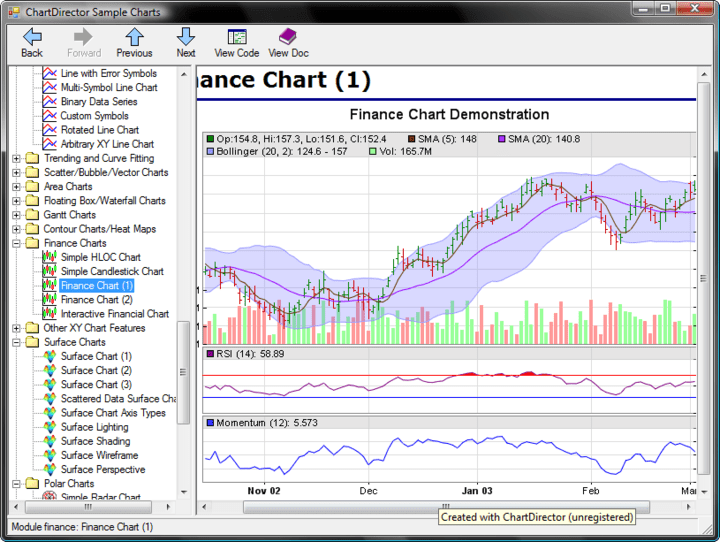This screenshot has width=720, height=542.
Task: Click the Arbitrary XY Line Chart icon
Action: pyautogui.click(x=50, y=144)
